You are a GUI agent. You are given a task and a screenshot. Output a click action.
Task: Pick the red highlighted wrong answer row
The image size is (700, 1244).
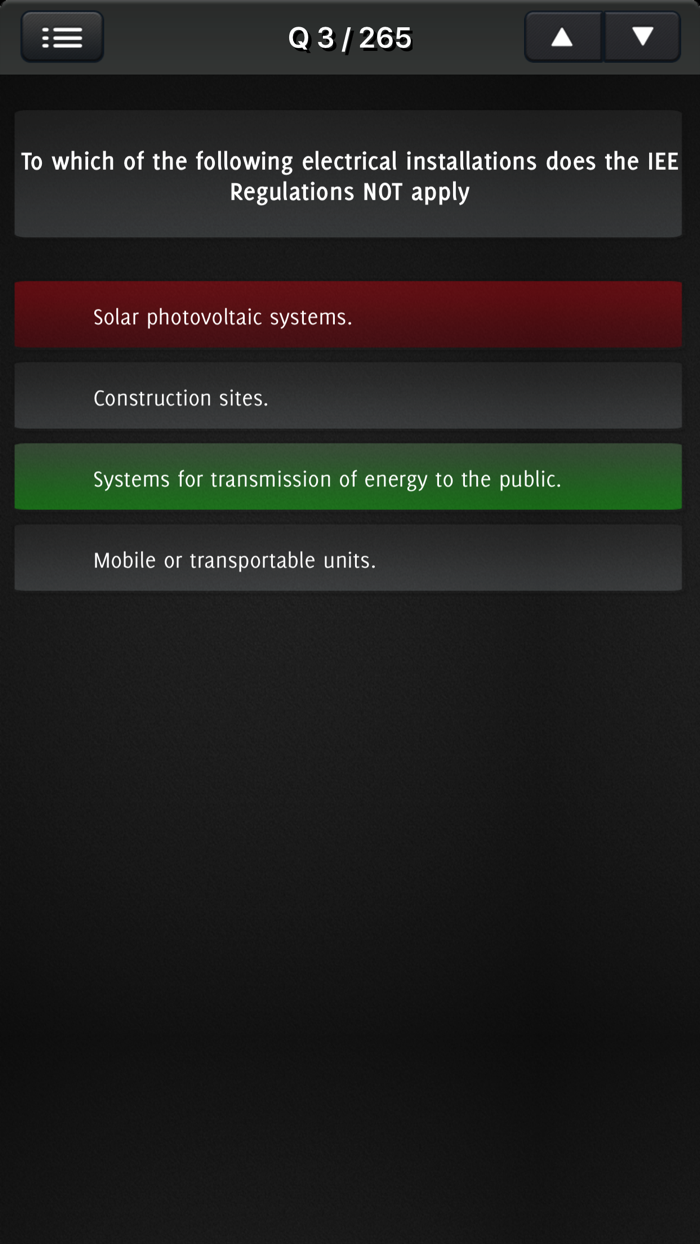(x=348, y=315)
